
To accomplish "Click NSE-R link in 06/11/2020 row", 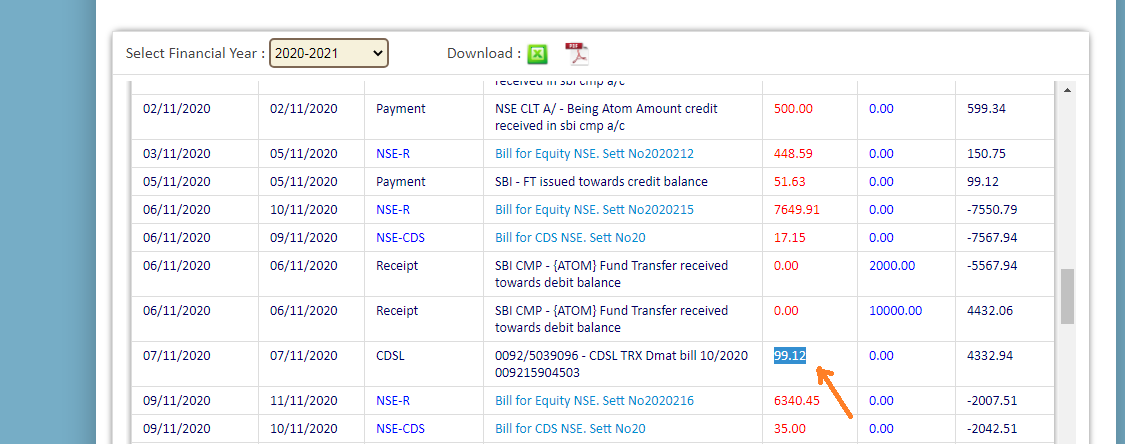I will pos(394,209).
